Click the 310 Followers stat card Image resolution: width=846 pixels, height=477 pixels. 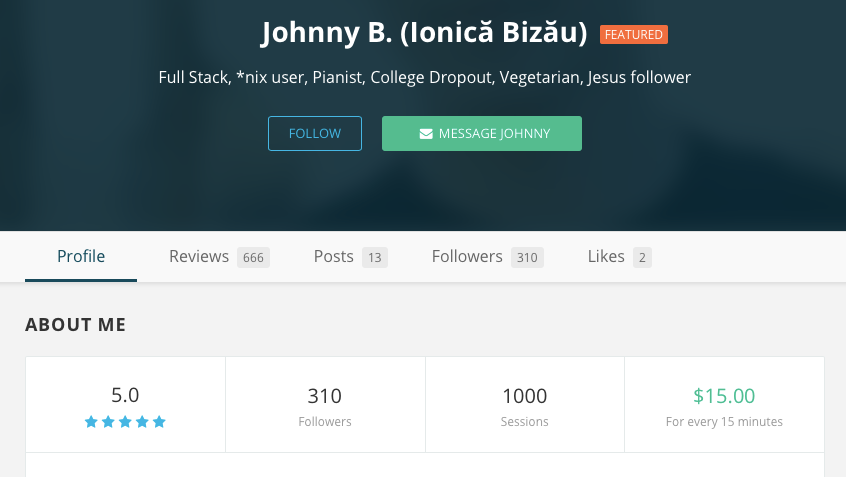click(325, 405)
